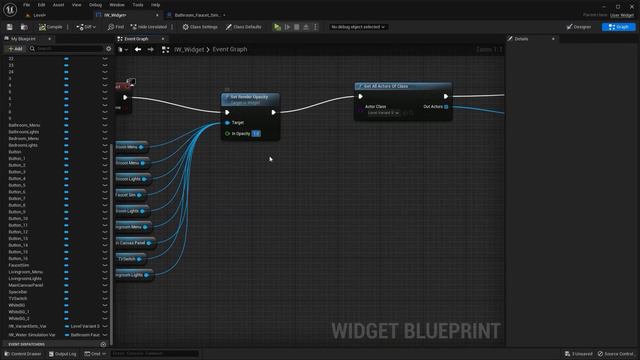This screenshot has height=360, width=640.
Task: Open the Help menu
Action: tap(155, 5)
